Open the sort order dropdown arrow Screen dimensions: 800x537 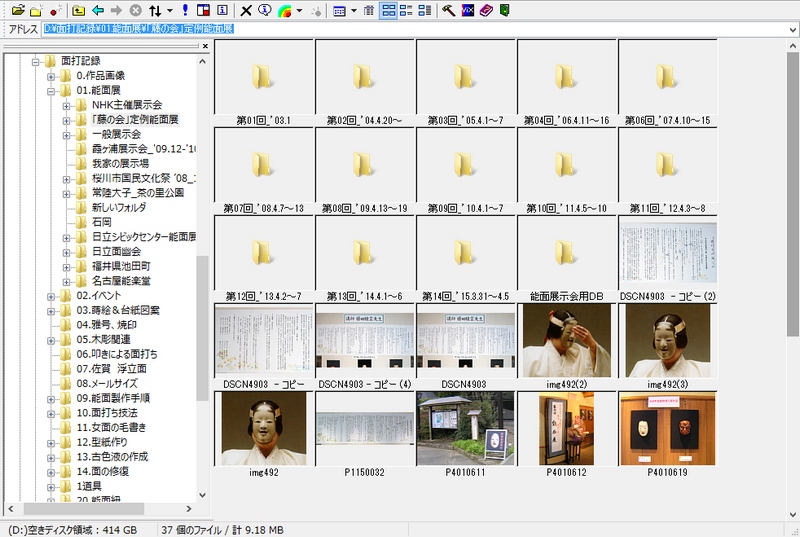pyautogui.click(x=169, y=10)
